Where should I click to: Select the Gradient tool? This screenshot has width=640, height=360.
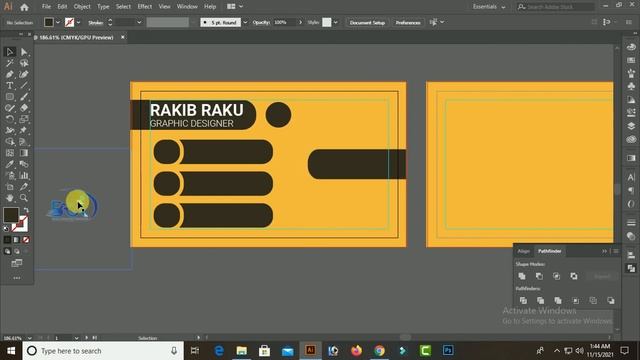pos(24,153)
